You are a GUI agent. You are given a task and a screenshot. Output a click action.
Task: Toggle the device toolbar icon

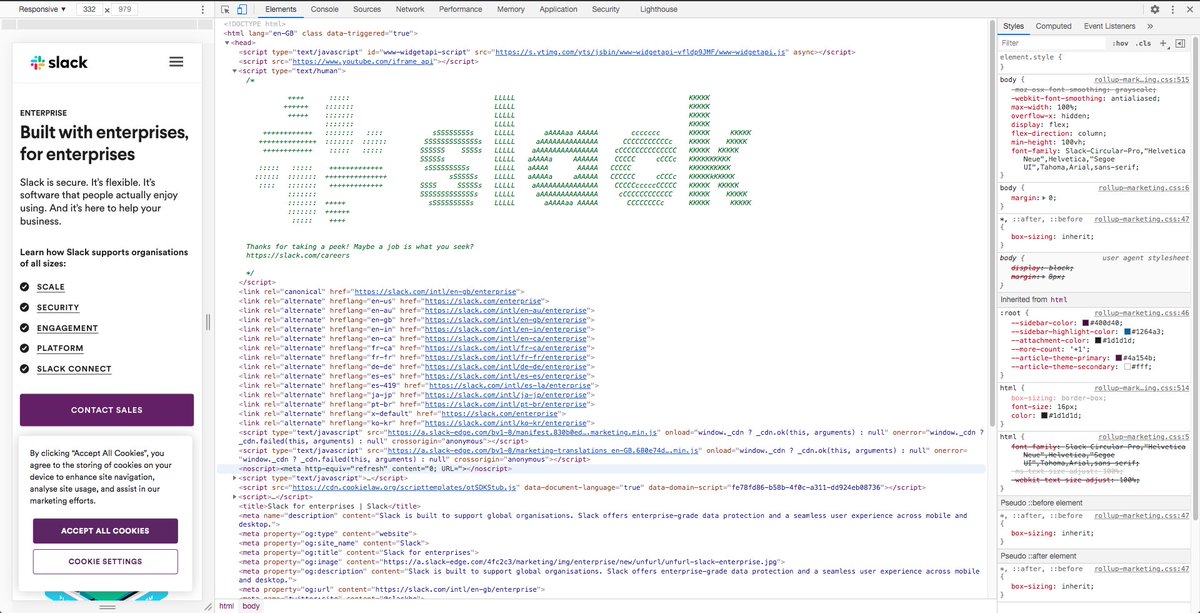pos(242,9)
